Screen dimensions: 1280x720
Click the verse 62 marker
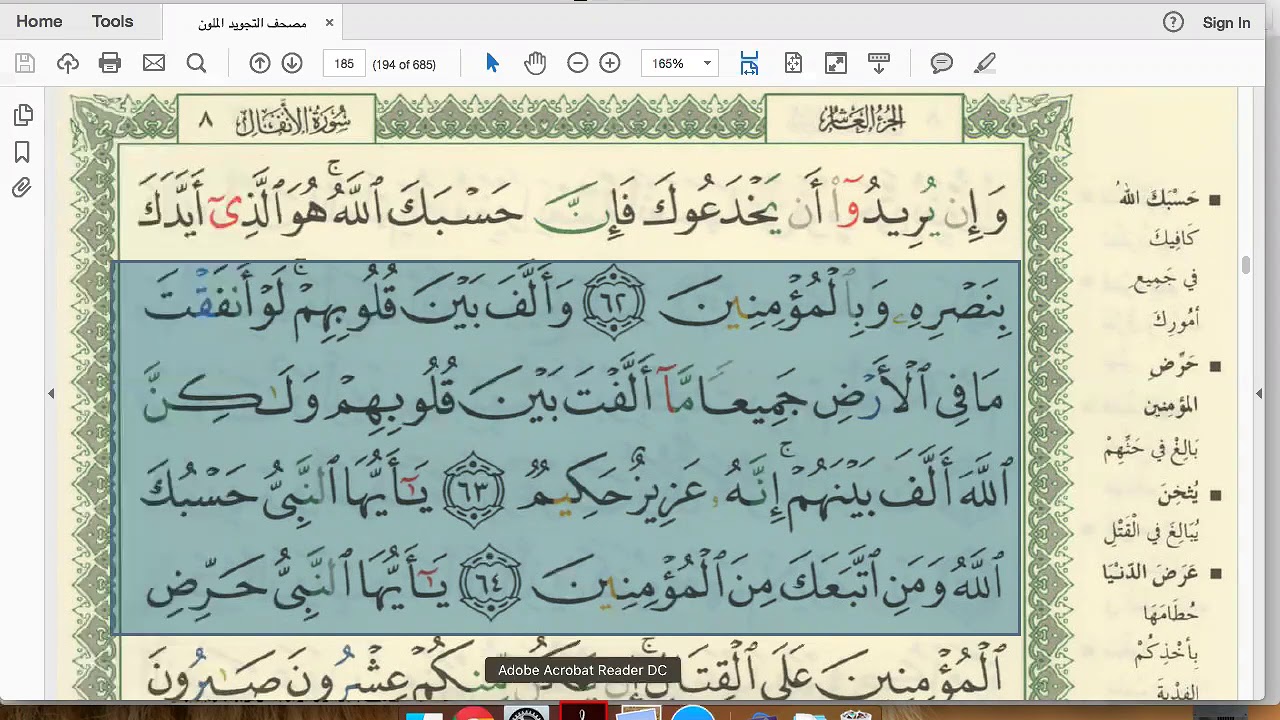click(612, 304)
